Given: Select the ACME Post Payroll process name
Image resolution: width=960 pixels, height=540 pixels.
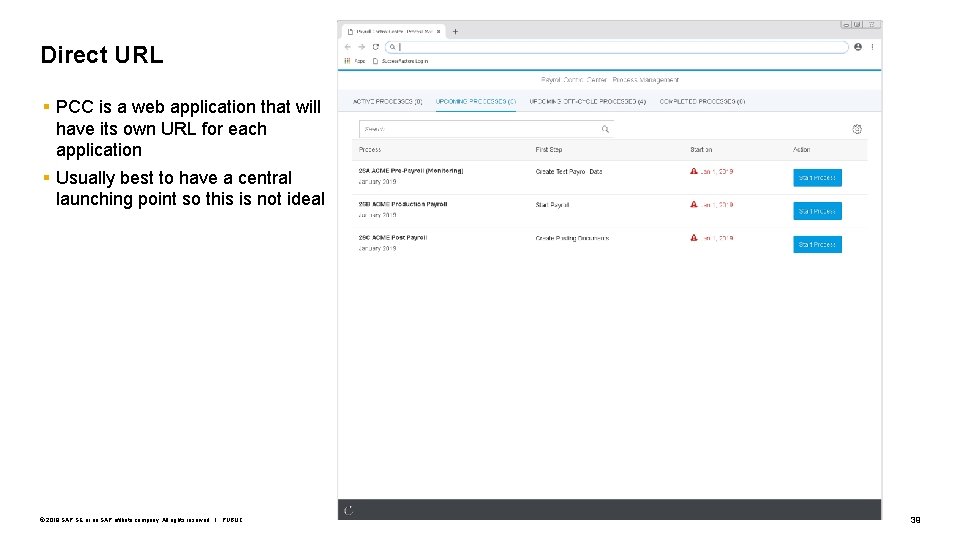Looking at the screenshot, I should click(392, 237).
